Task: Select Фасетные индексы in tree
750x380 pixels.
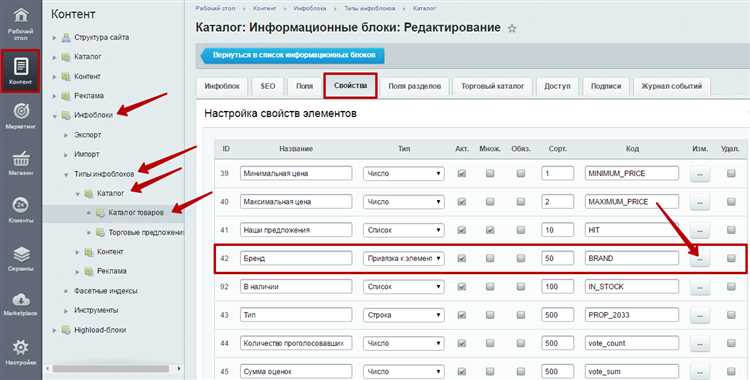Action: click(x=106, y=291)
